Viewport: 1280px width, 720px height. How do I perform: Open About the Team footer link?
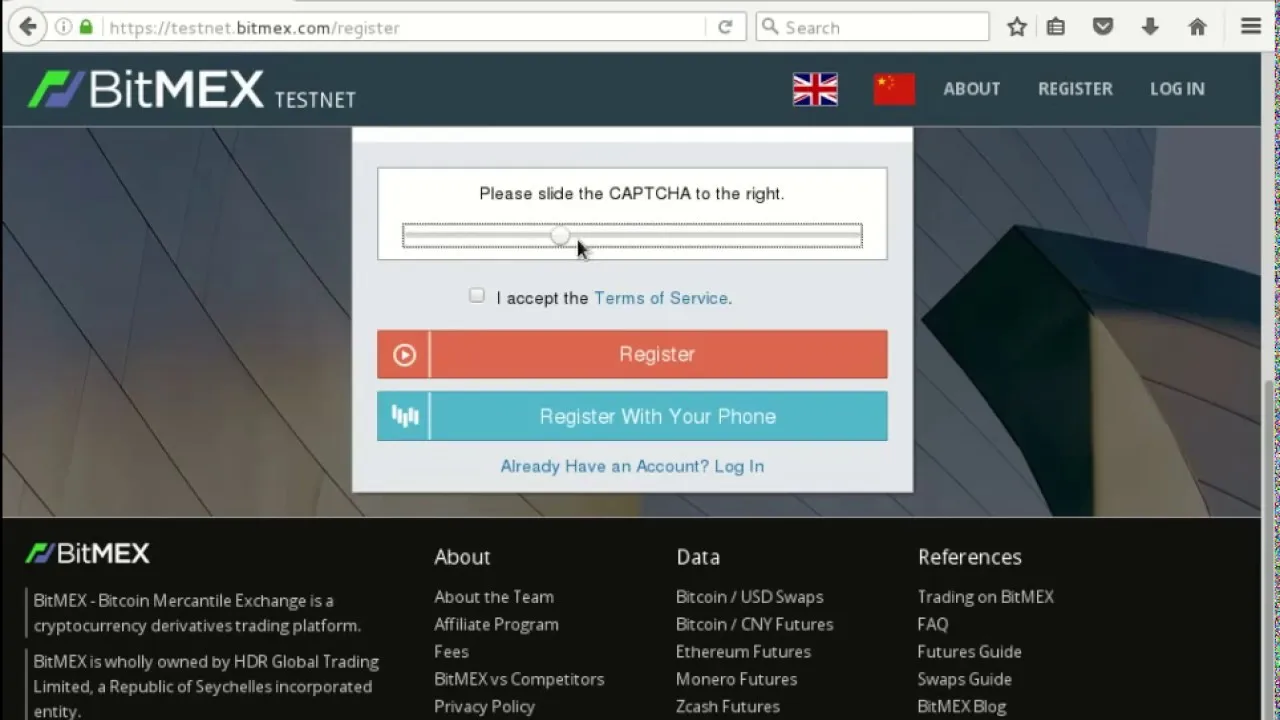pyautogui.click(x=494, y=597)
